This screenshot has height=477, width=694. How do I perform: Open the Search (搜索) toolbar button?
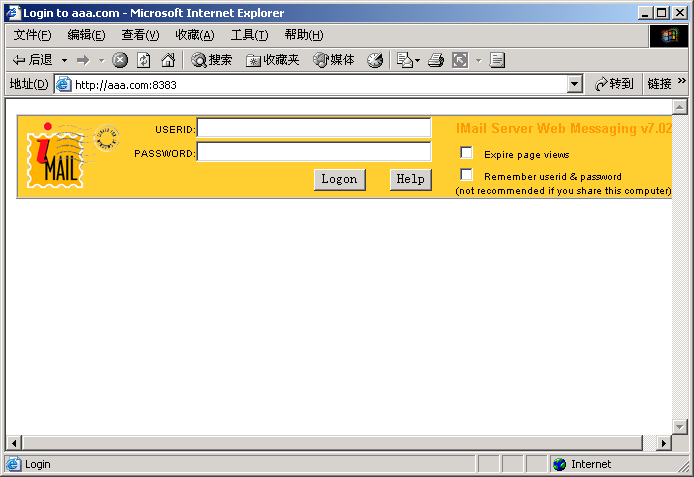[212, 60]
